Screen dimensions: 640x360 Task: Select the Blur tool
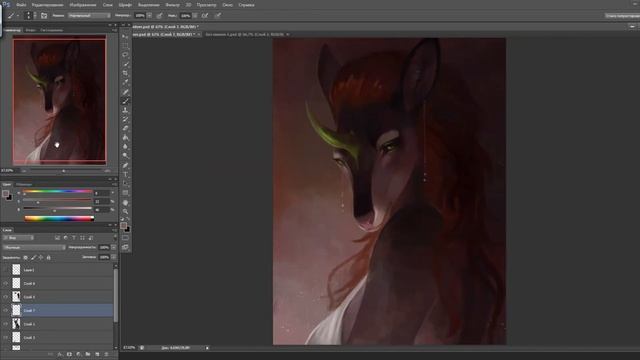[x=125, y=147]
